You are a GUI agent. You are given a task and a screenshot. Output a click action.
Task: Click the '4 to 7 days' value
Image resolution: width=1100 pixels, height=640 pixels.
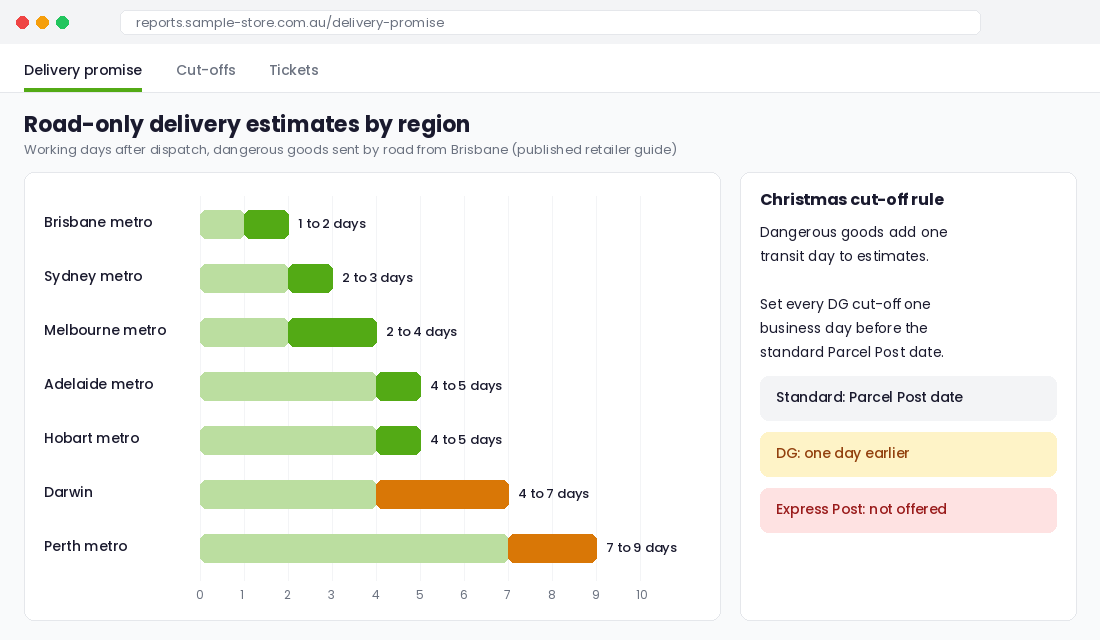coord(554,494)
